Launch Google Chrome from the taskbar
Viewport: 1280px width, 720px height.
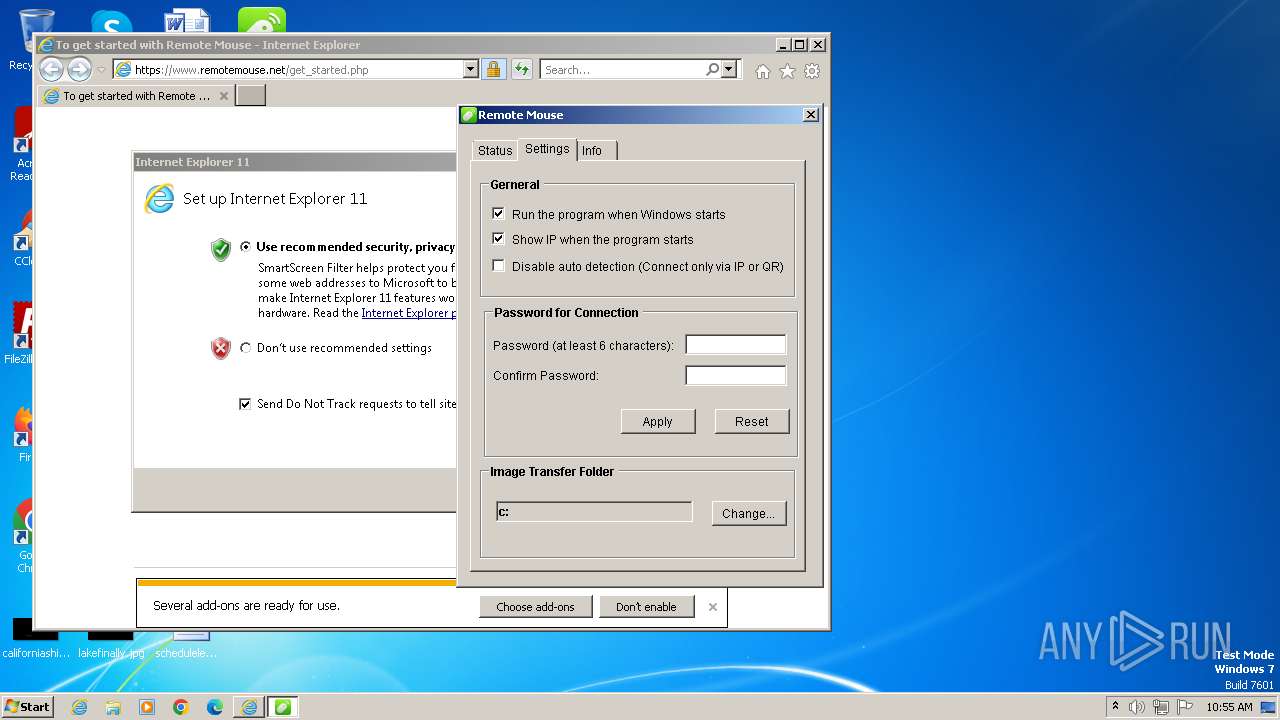(181, 707)
